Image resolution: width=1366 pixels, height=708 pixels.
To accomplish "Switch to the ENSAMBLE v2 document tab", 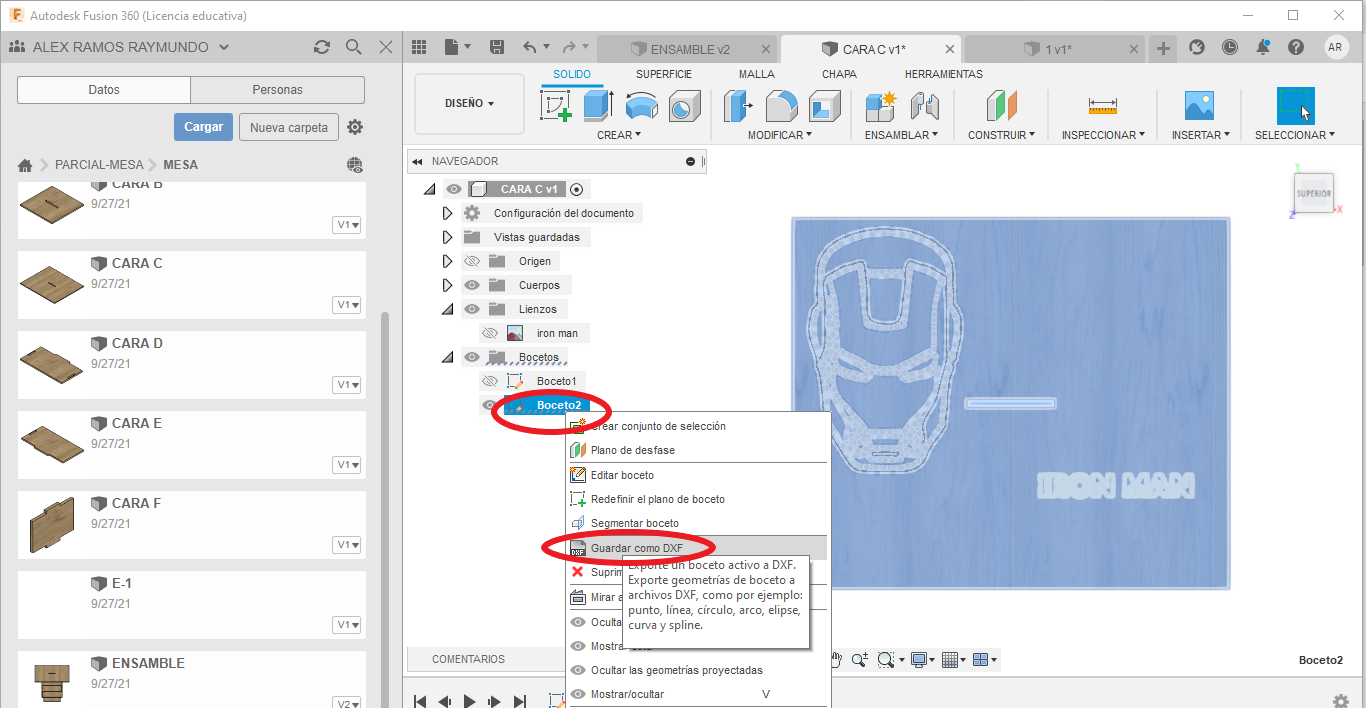I will (x=686, y=49).
